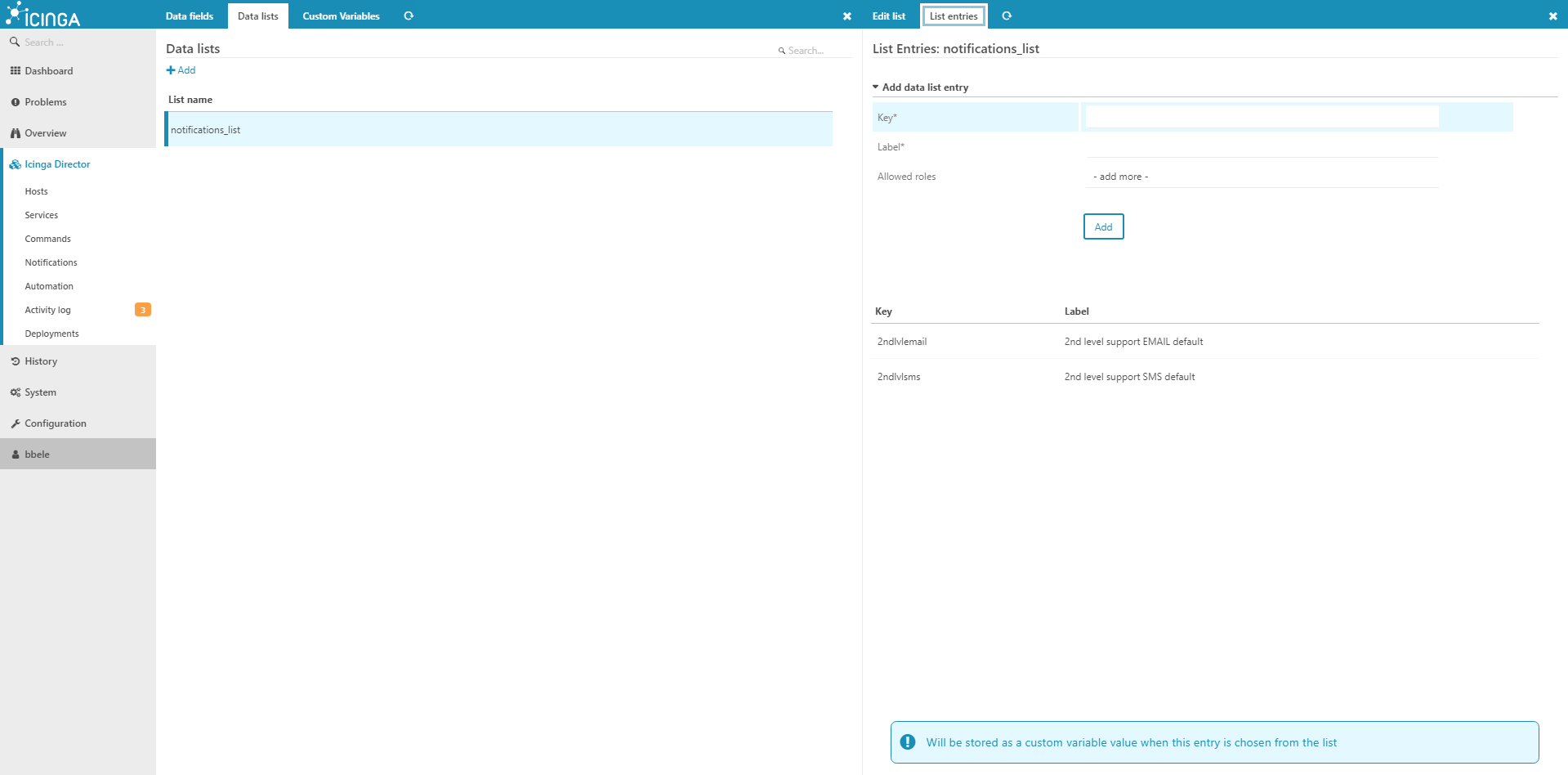Refresh the Data lists pane
1568x775 pixels.
point(409,16)
